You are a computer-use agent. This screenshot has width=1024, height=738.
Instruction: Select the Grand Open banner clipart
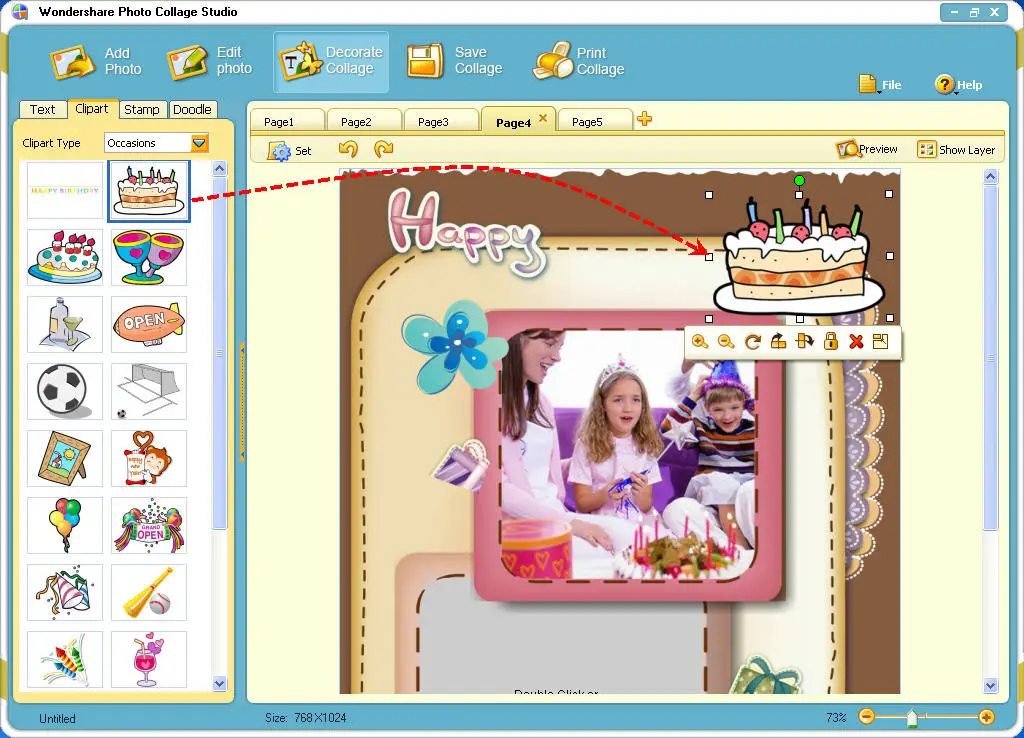(149, 525)
